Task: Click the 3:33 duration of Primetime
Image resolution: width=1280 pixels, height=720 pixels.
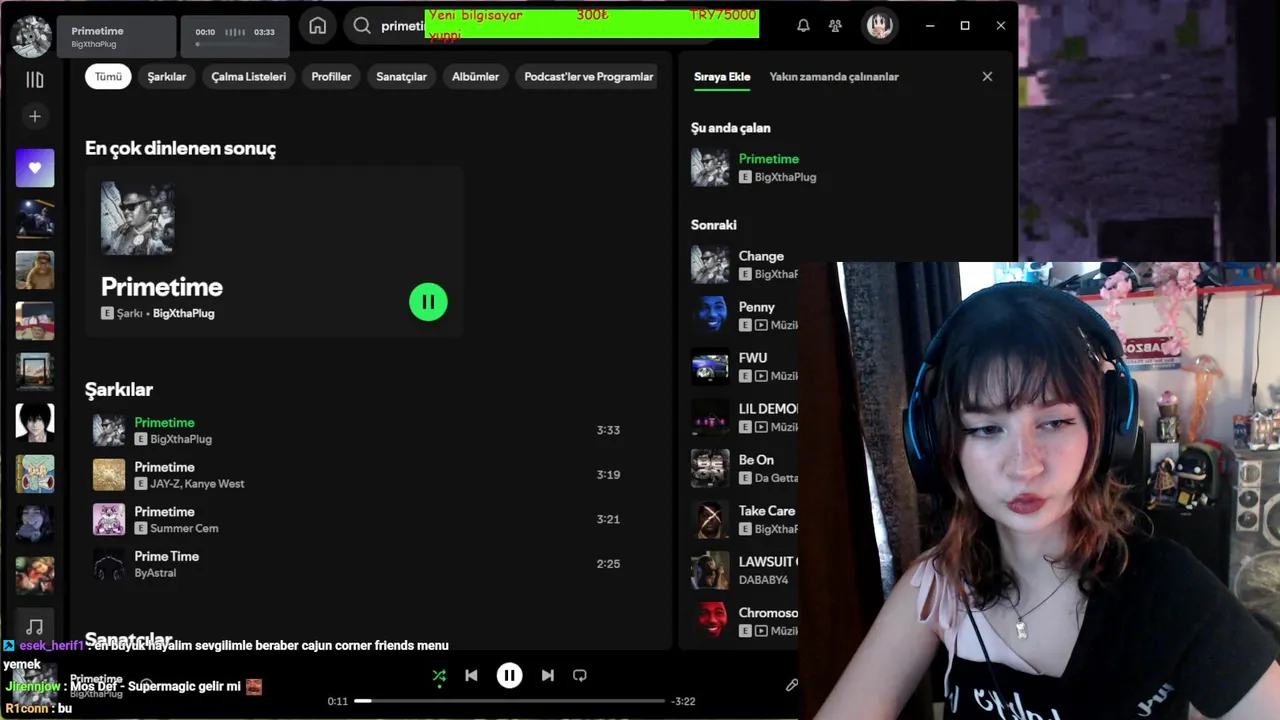Action: click(608, 430)
